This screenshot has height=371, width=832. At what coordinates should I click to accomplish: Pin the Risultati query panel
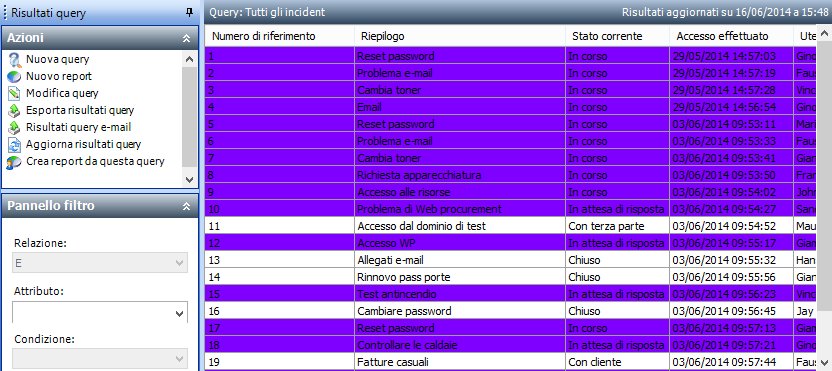point(189,12)
